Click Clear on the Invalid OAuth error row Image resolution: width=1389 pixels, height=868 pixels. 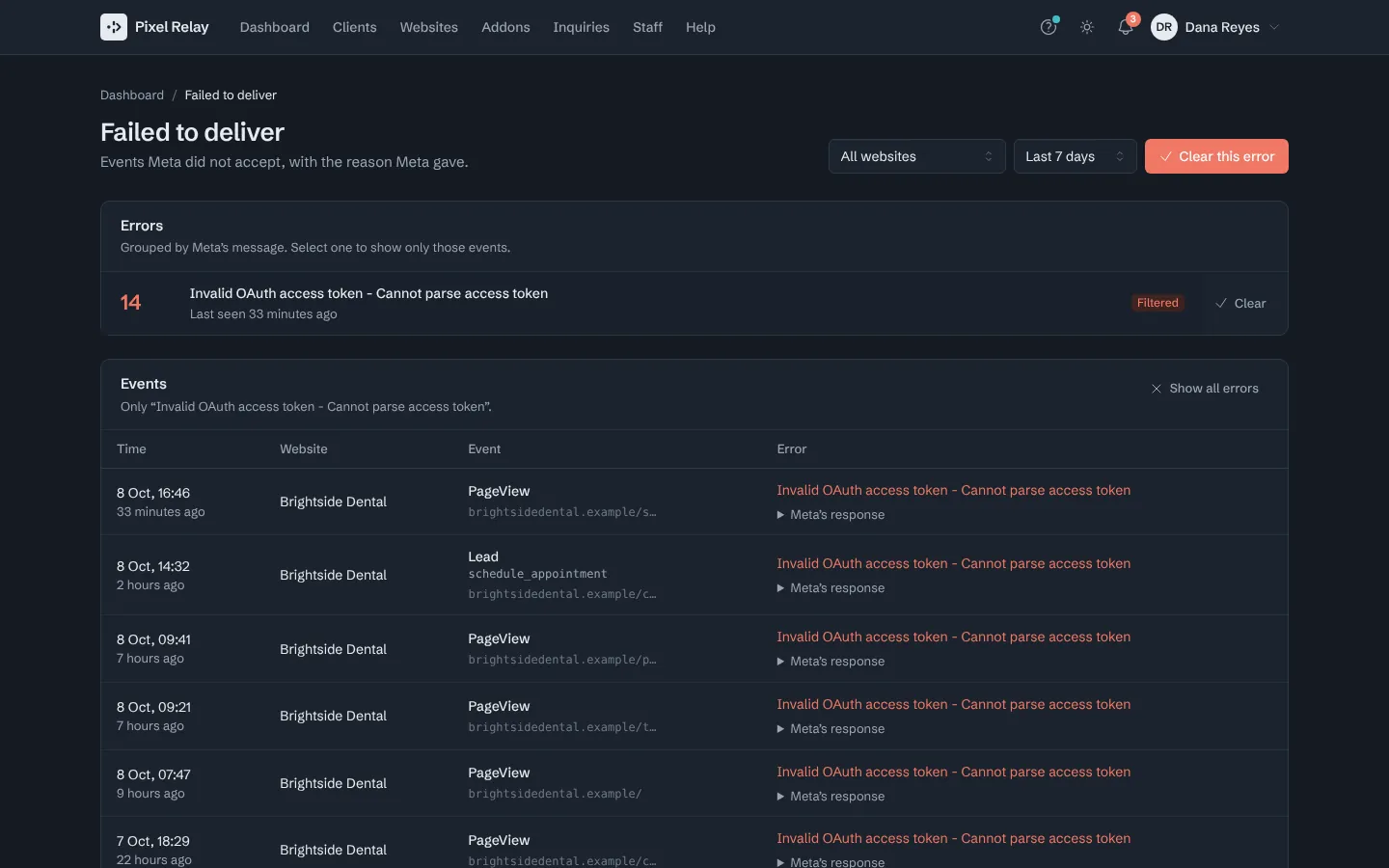click(x=1240, y=303)
